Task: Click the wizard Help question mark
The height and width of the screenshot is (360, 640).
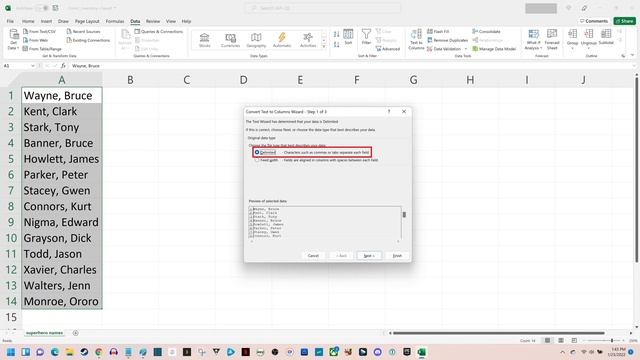Action: [389, 111]
